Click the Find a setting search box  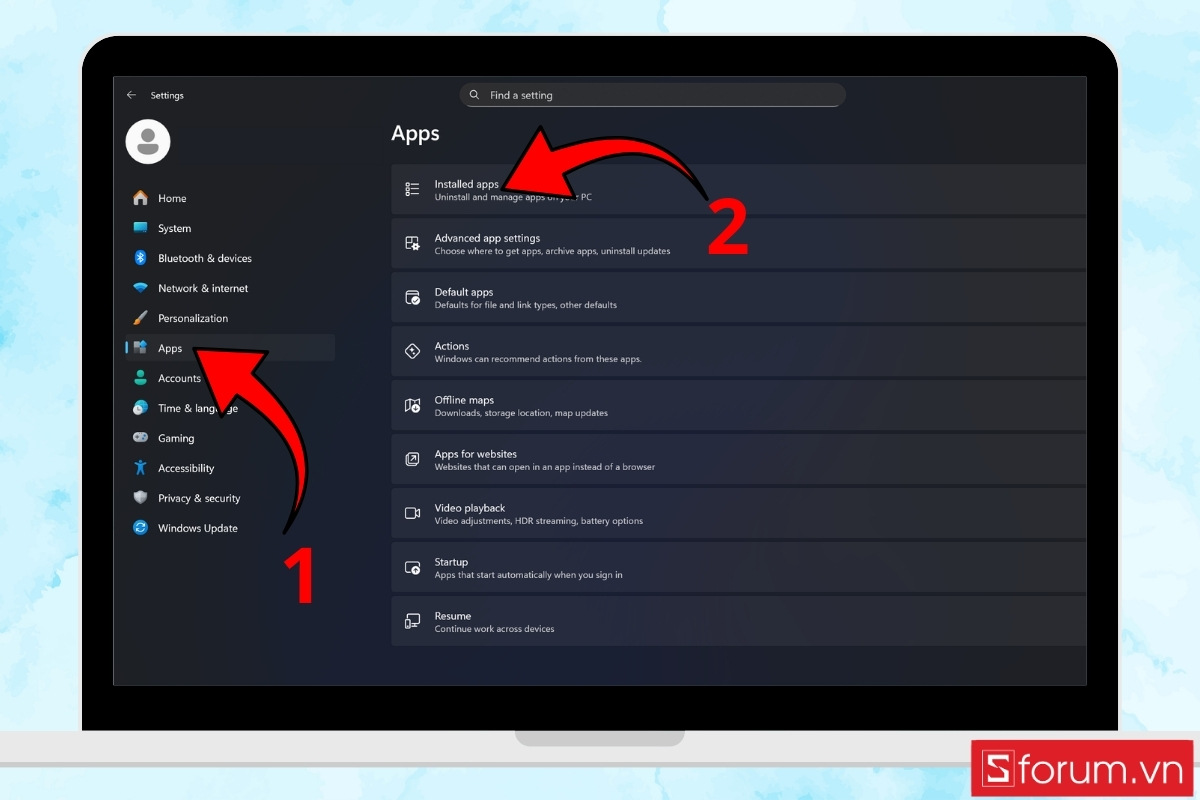point(652,95)
